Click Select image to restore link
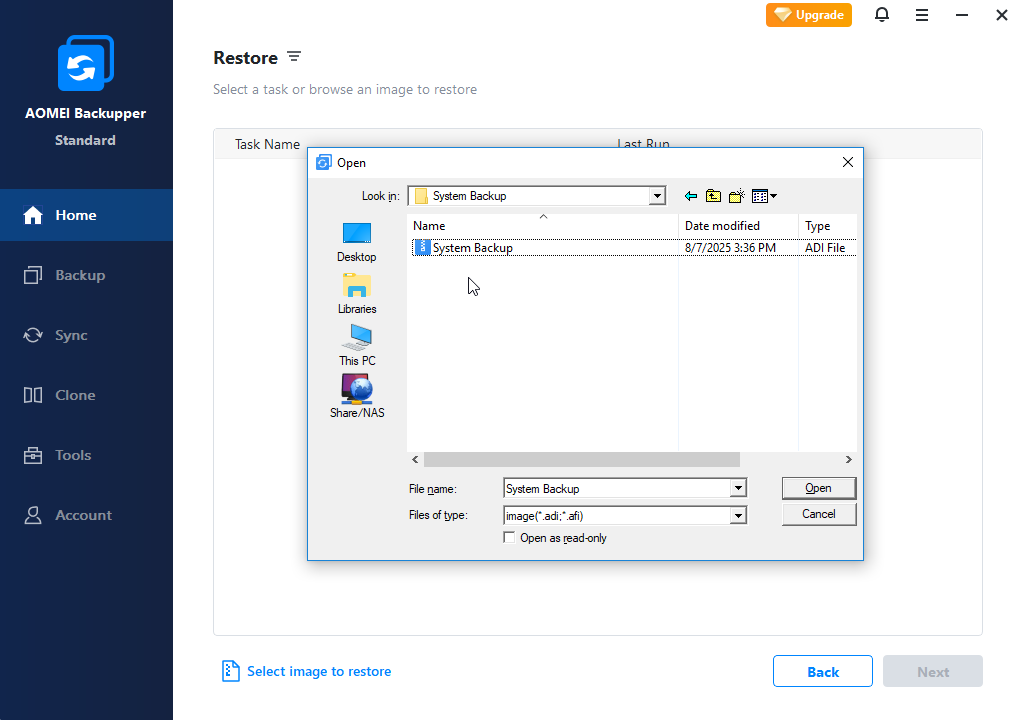The width and height of the screenshot is (1021, 720). coord(319,671)
